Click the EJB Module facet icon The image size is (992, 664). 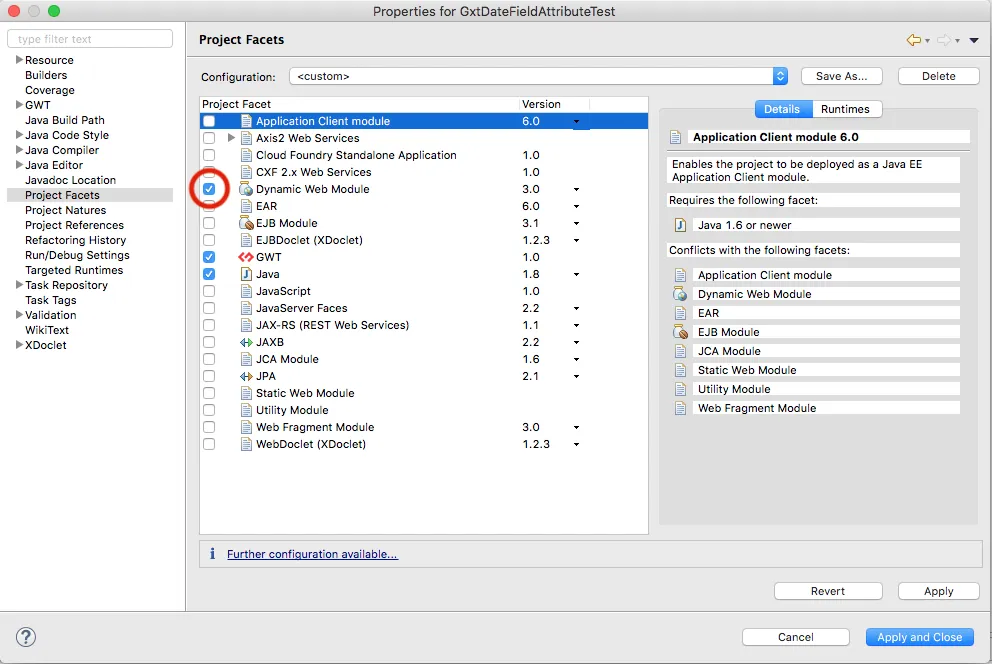click(246, 223)
